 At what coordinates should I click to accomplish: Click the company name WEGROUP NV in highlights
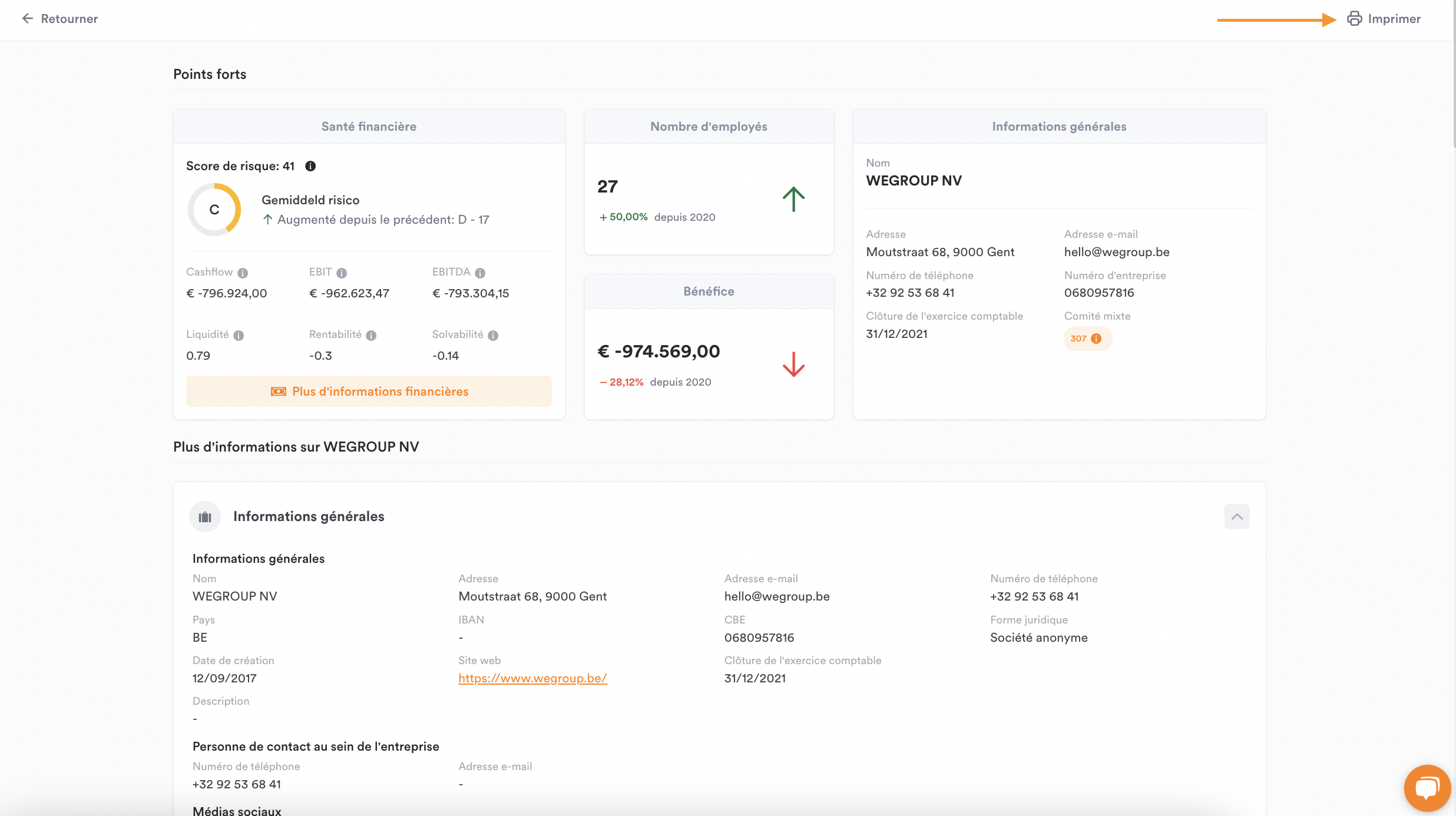pos(914,181)
